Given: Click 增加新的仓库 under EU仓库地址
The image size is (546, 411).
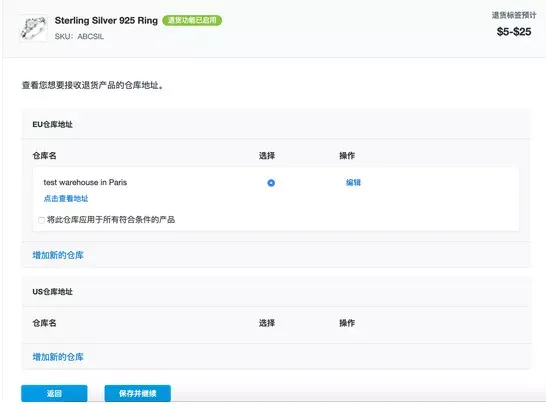Looking at the screenshot, I should click(x=58, y=255).
